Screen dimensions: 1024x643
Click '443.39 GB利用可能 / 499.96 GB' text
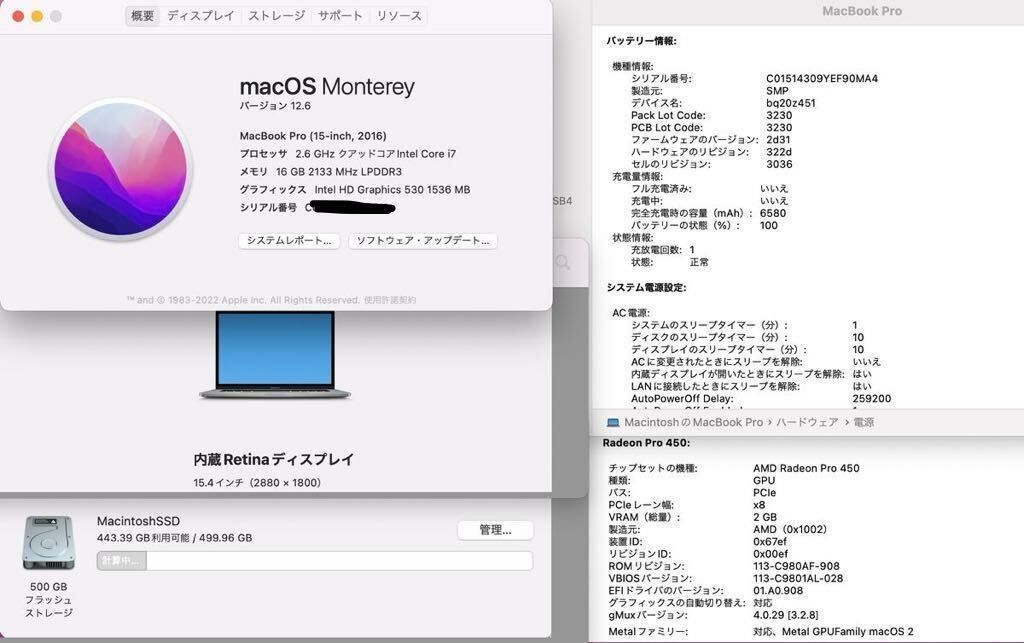[x=174, y=538]
